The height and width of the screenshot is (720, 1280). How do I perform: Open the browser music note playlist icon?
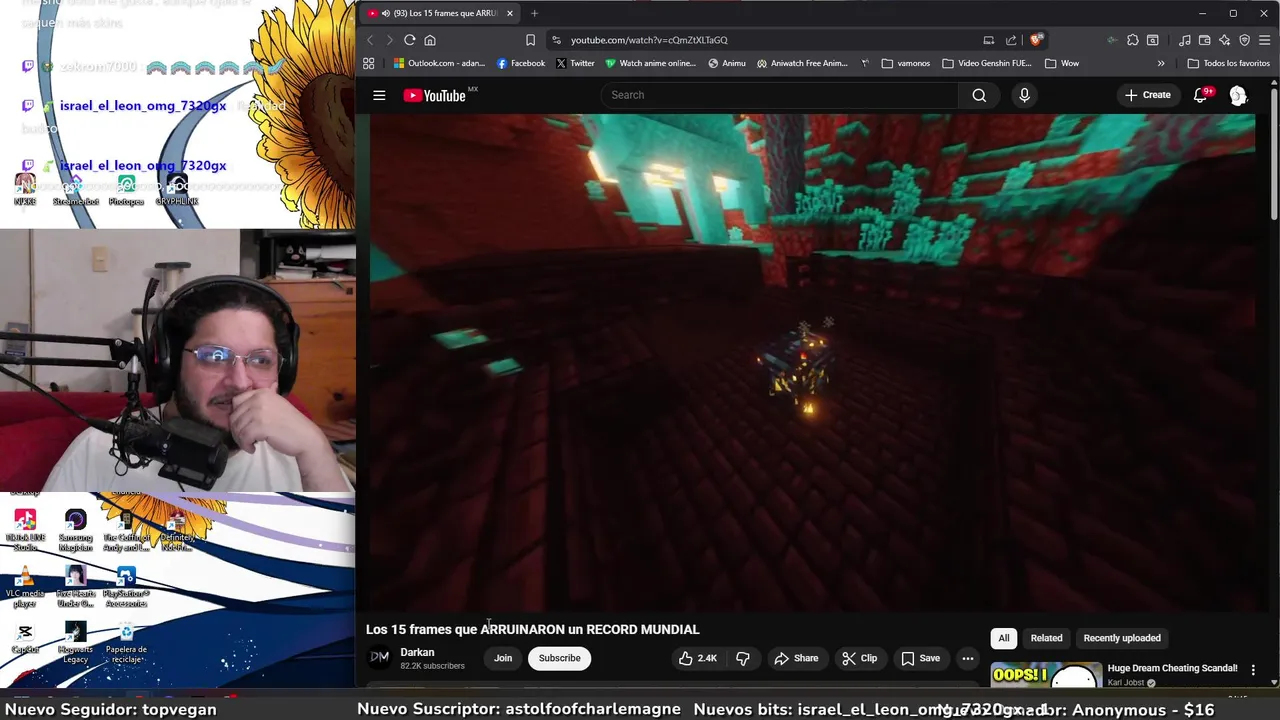coord(1185,40)
